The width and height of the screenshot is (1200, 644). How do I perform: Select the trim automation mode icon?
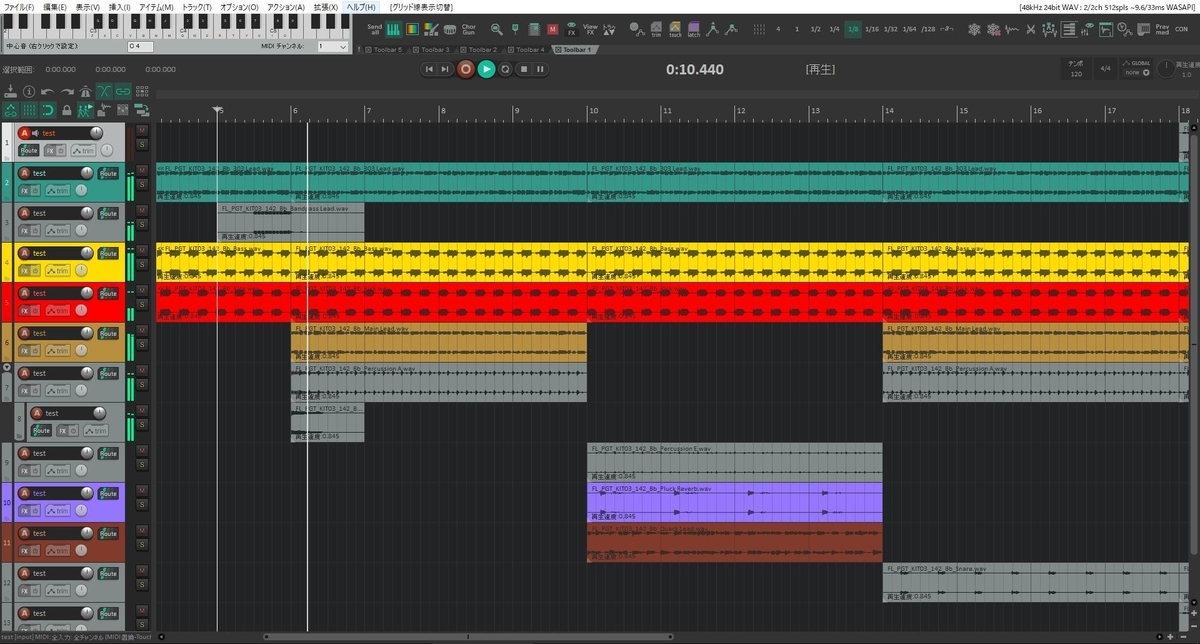tap(656, 30)
